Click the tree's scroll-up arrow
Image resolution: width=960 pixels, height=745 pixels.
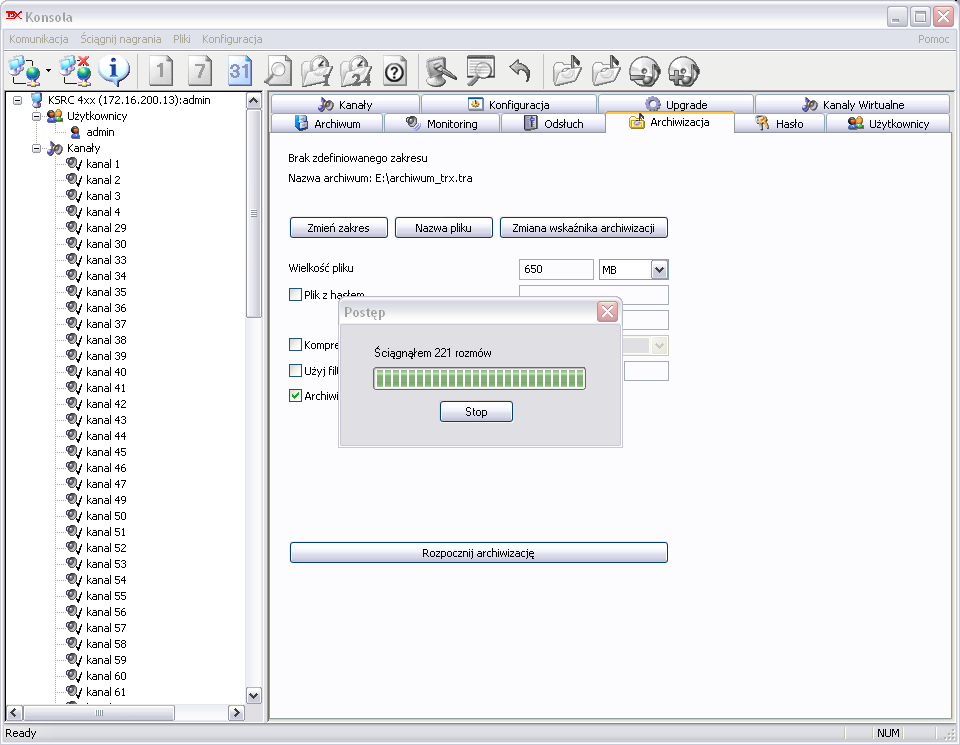point(253,100)
